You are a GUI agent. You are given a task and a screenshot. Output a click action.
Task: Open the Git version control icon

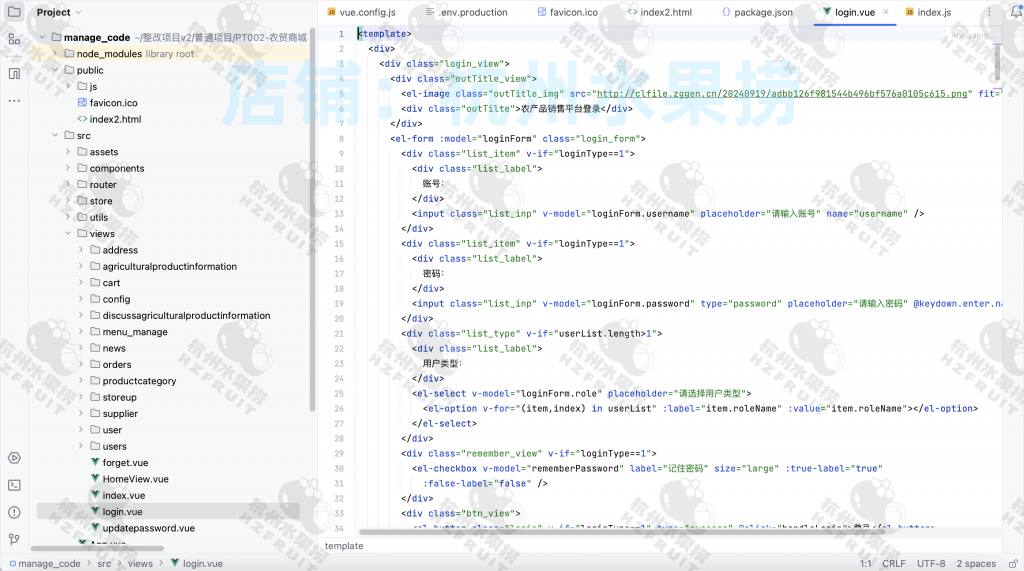pyautogui.click(x=14, y=539)
